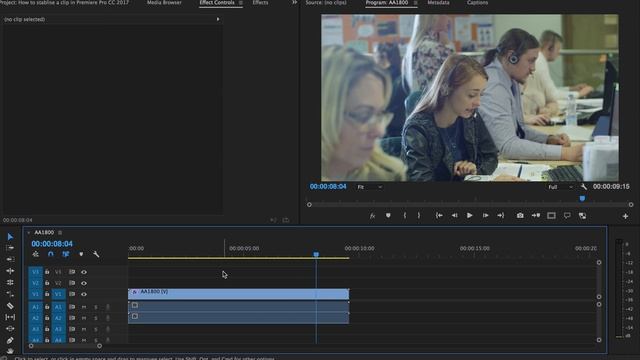Screen dimensions: 640x360
Task: Add a marker in the timeline panel
Action: [81, 254]
